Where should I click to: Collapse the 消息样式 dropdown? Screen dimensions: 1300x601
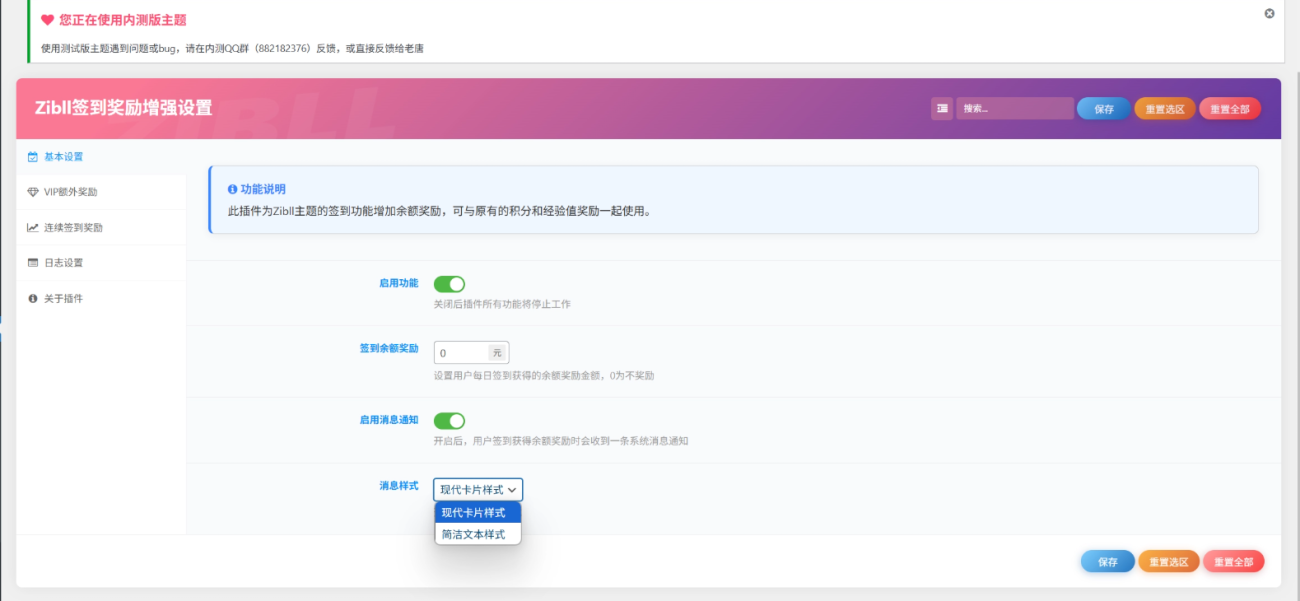point(478,490)
